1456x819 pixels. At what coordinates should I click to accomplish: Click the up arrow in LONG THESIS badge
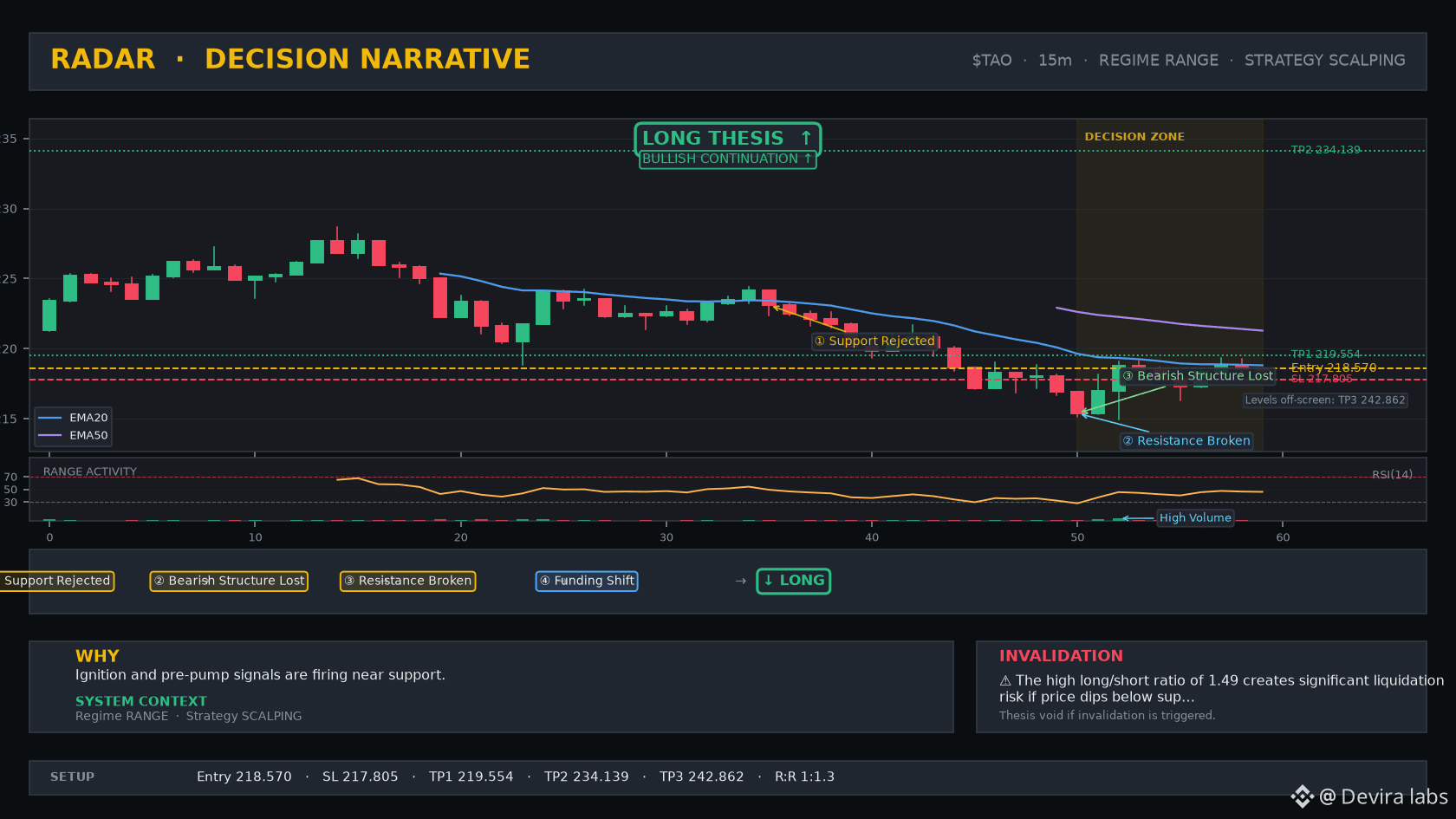(x=806, y=138)
